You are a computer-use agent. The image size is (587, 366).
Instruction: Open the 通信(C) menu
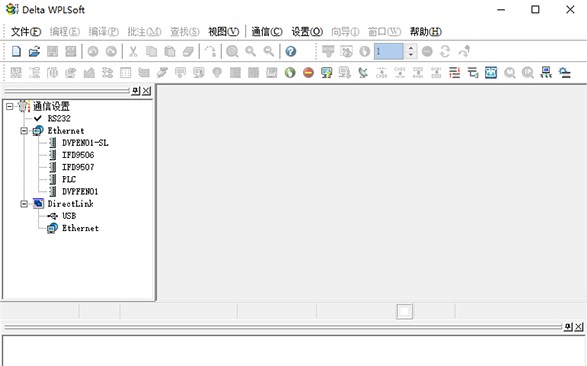pyautogui.click(x=267, y=31)
